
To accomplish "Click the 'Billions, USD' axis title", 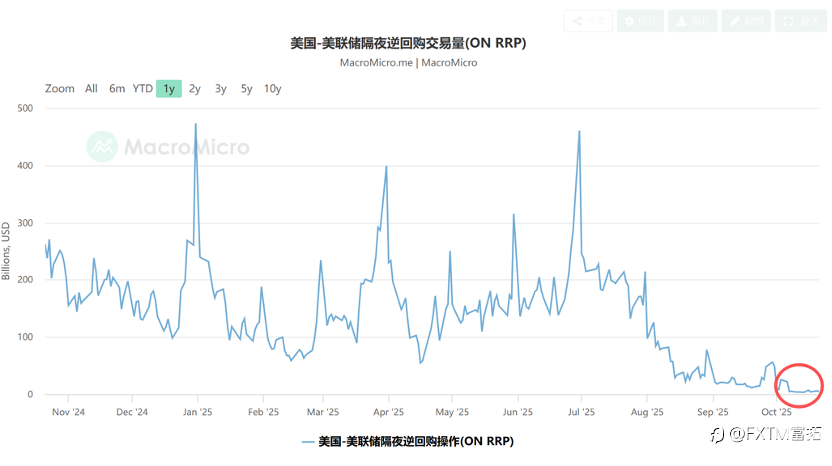I will pyautogui.click(x=6, y=251).
